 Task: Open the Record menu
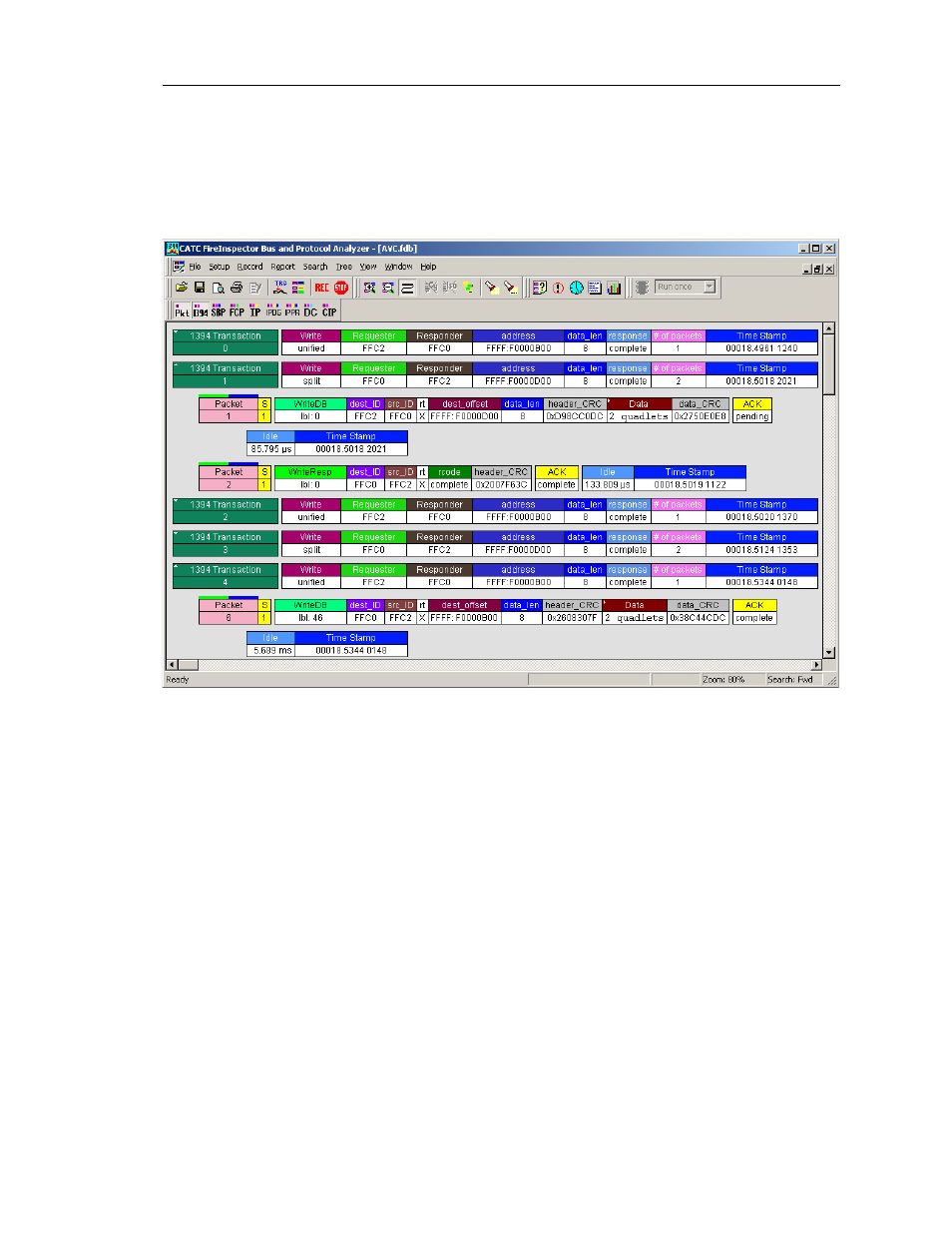pyautogui.click(x=249, y=267)
